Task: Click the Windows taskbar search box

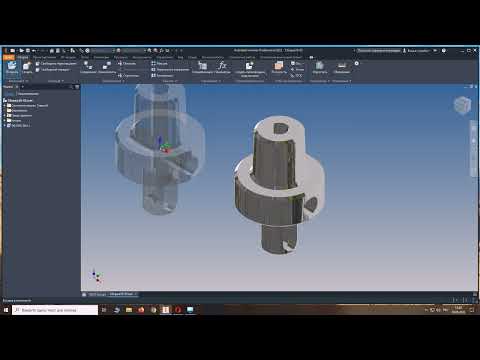Action: 55,310
